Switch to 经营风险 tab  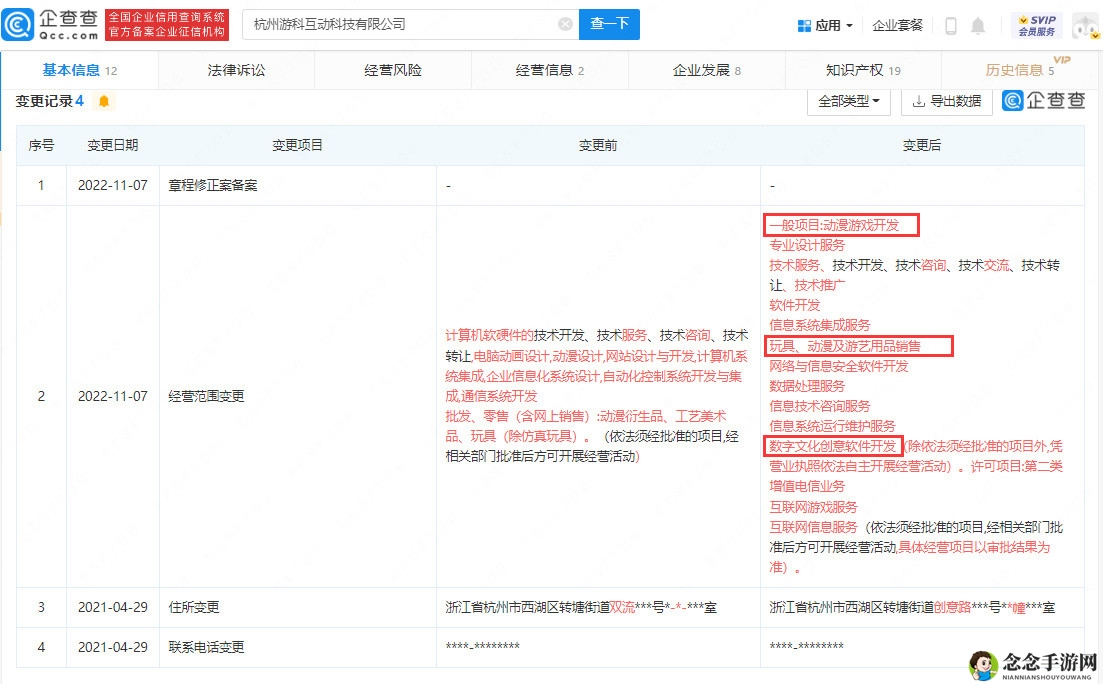point(393,70)
